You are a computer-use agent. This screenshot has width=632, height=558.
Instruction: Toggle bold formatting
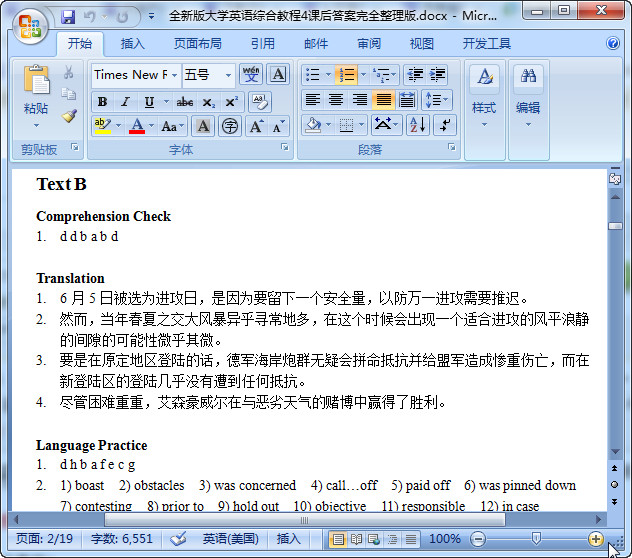click(102, 102)
